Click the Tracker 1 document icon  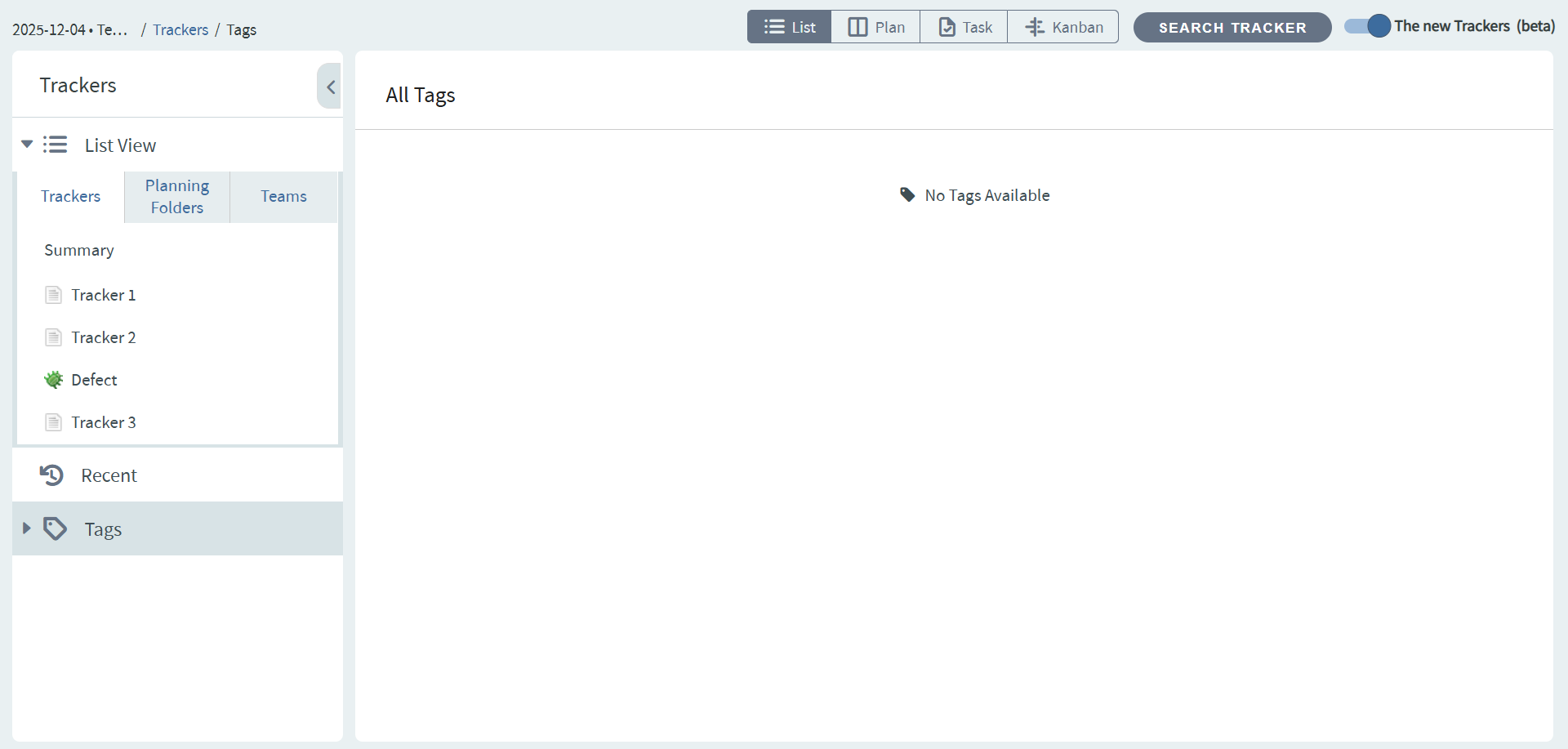click(53, 295)
